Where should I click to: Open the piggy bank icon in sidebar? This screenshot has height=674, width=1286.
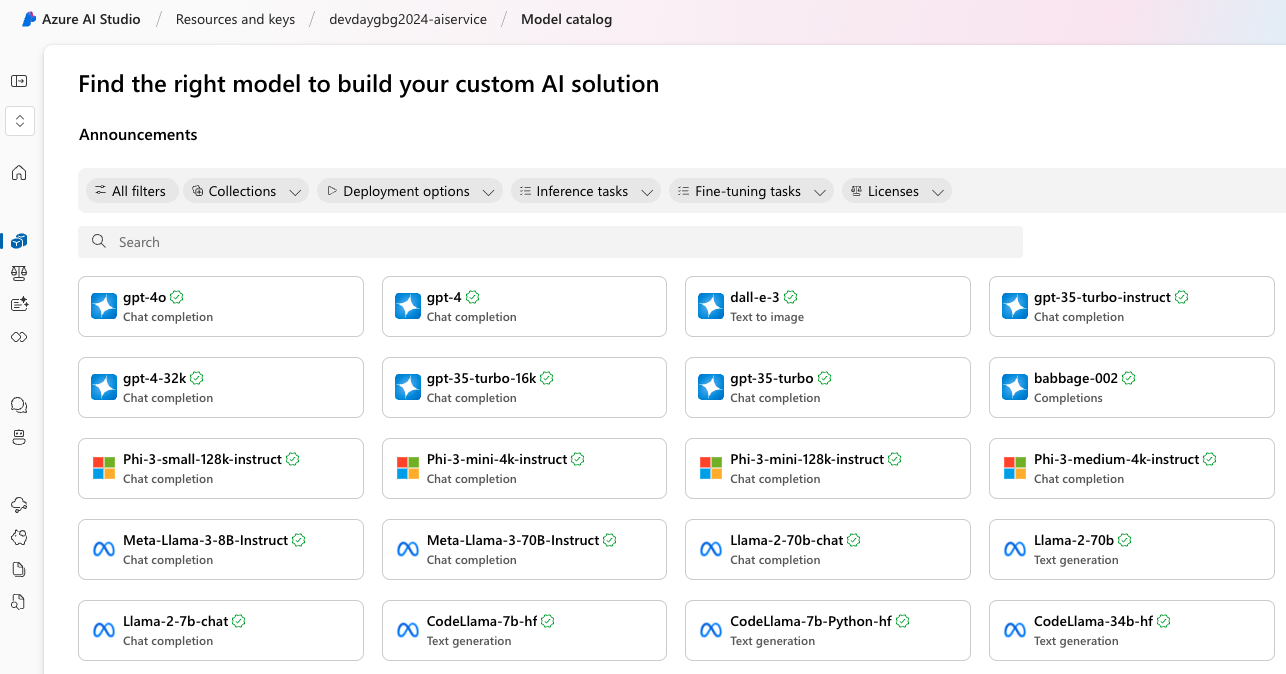point(19,537)
